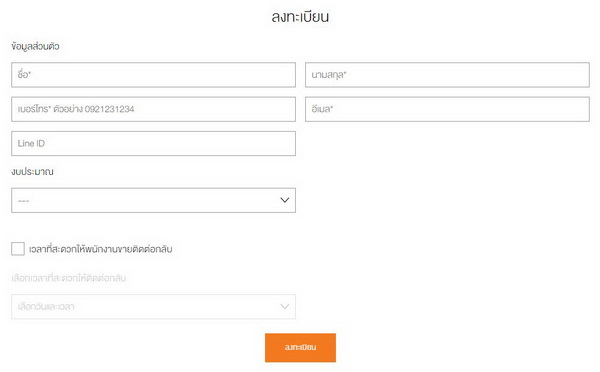This screenshot has width=600, height=372.
Task: Click the เลือกวันและเวลา placeholder text
Action: 46,307
